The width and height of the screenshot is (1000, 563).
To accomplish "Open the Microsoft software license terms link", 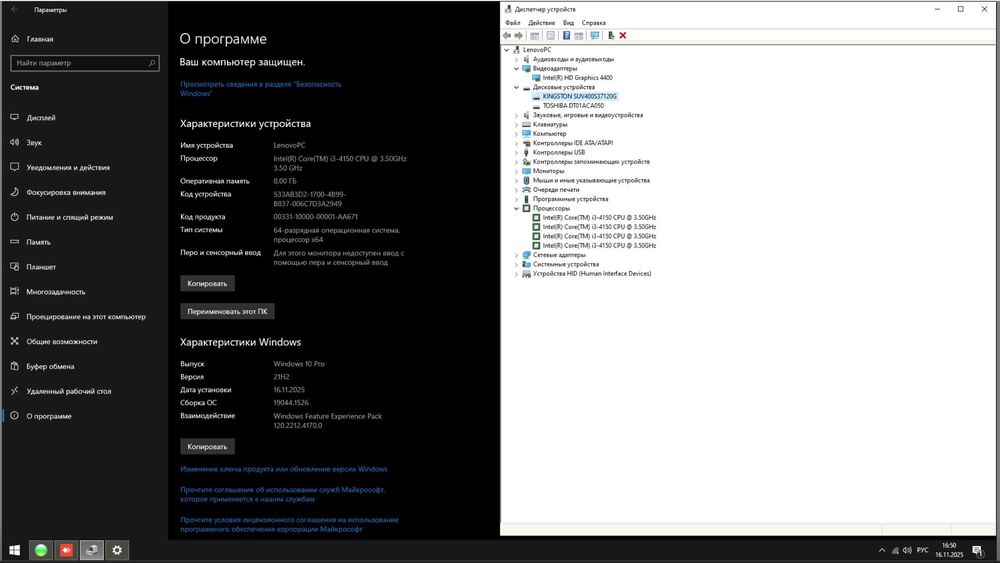I will [289, 524].
